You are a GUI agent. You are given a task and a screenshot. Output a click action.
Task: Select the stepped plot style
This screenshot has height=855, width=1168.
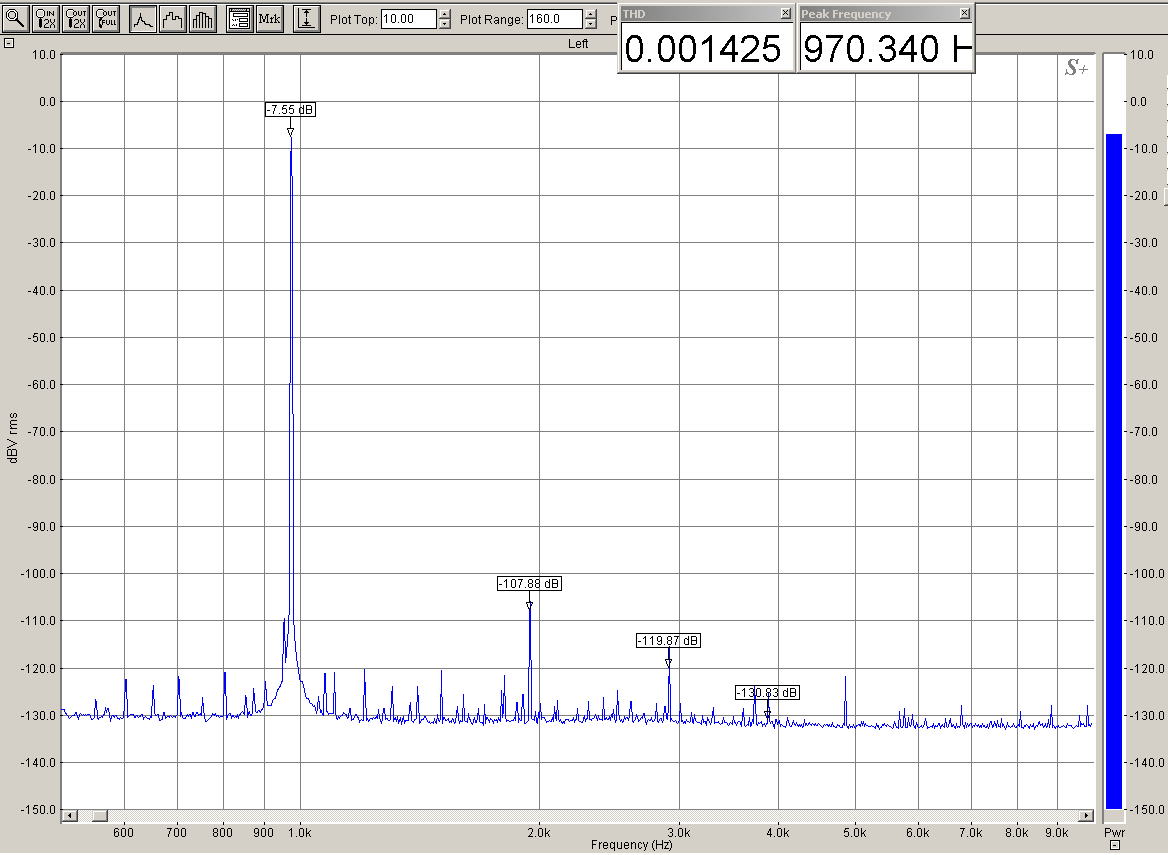[x=173, y=19]
